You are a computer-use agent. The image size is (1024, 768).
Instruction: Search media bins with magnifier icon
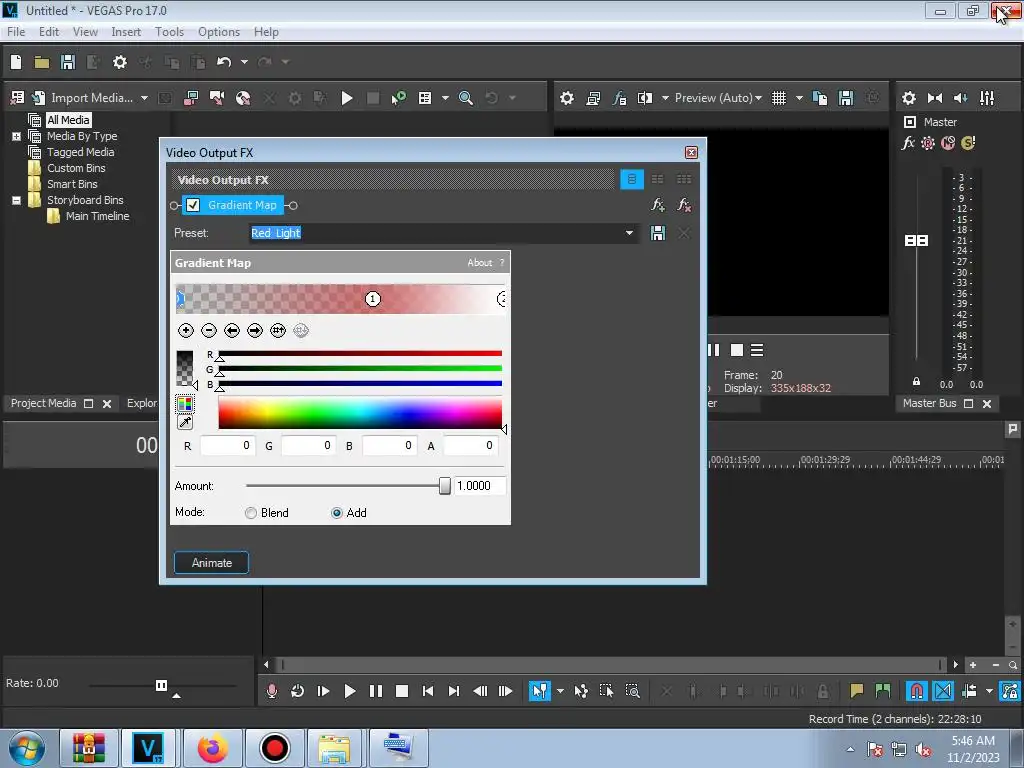click(466, 98)
